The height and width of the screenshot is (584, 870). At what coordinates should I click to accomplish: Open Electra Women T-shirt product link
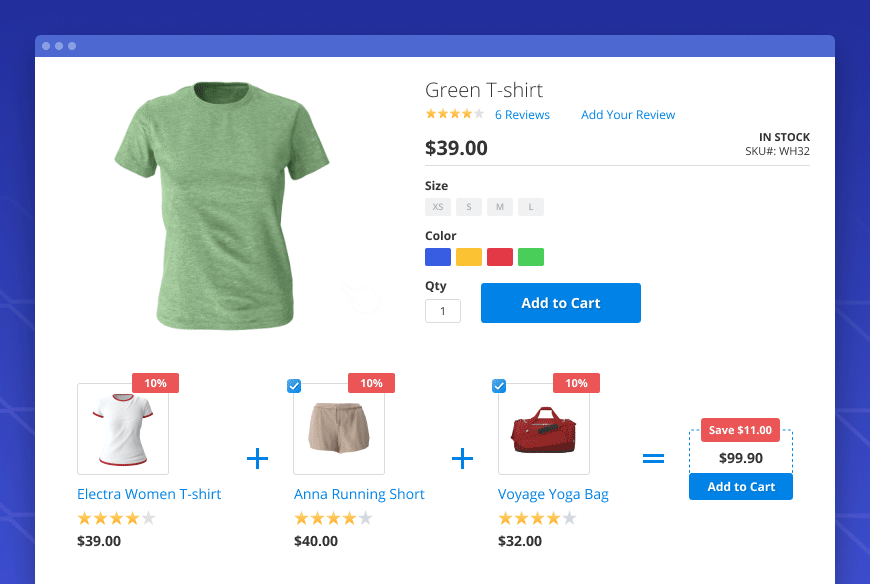tap(149, 494)
